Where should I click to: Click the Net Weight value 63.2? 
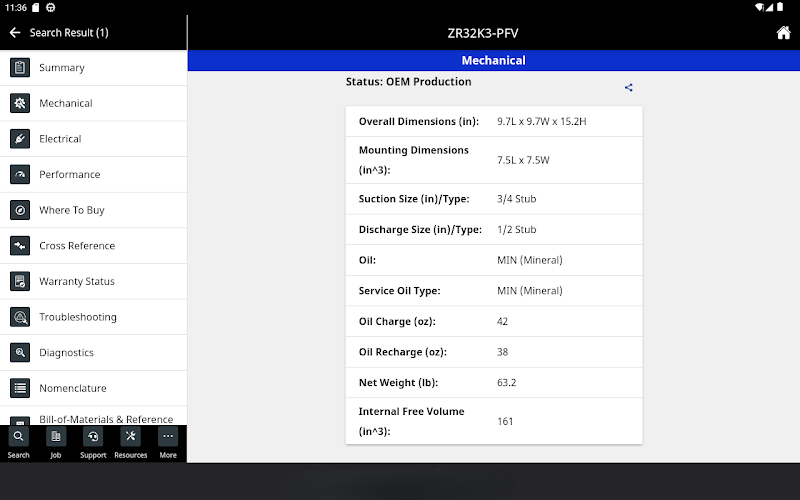tap(506, 383)
